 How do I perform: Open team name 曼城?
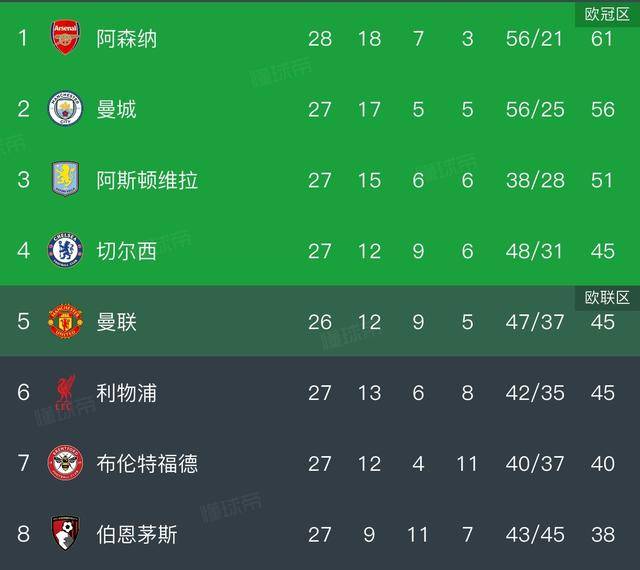[x=117, y=109]
